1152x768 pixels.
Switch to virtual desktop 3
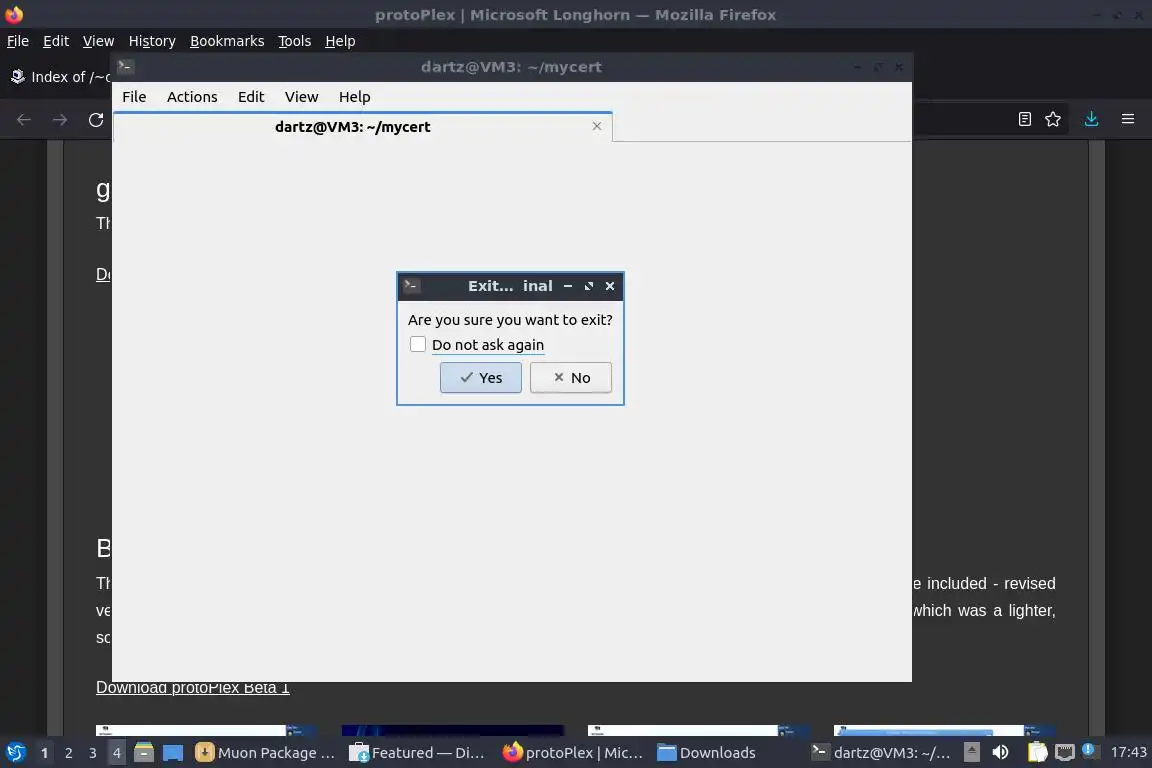tap(93, 753)
